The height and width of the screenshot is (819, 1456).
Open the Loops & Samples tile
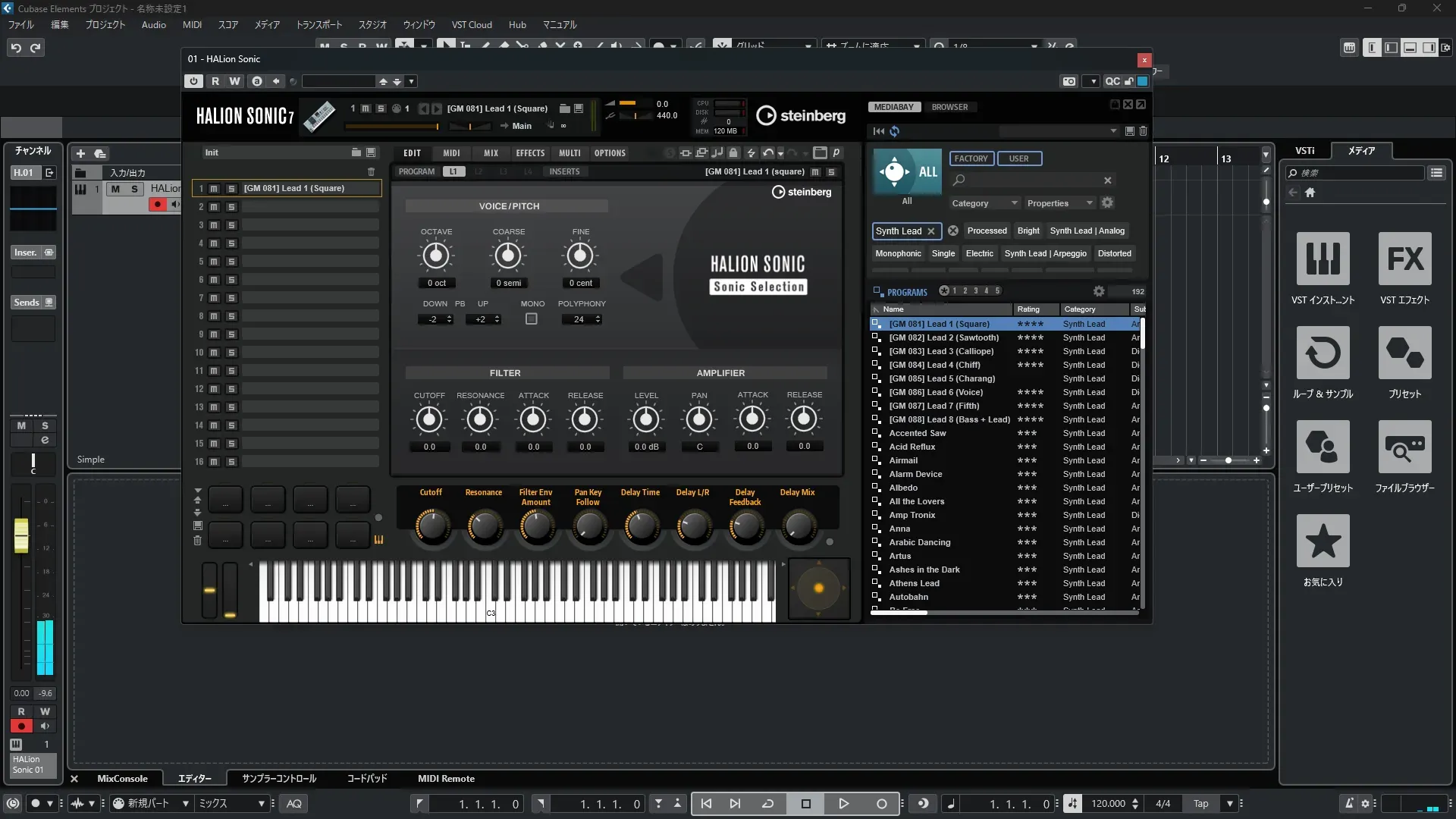point(1323,353)
